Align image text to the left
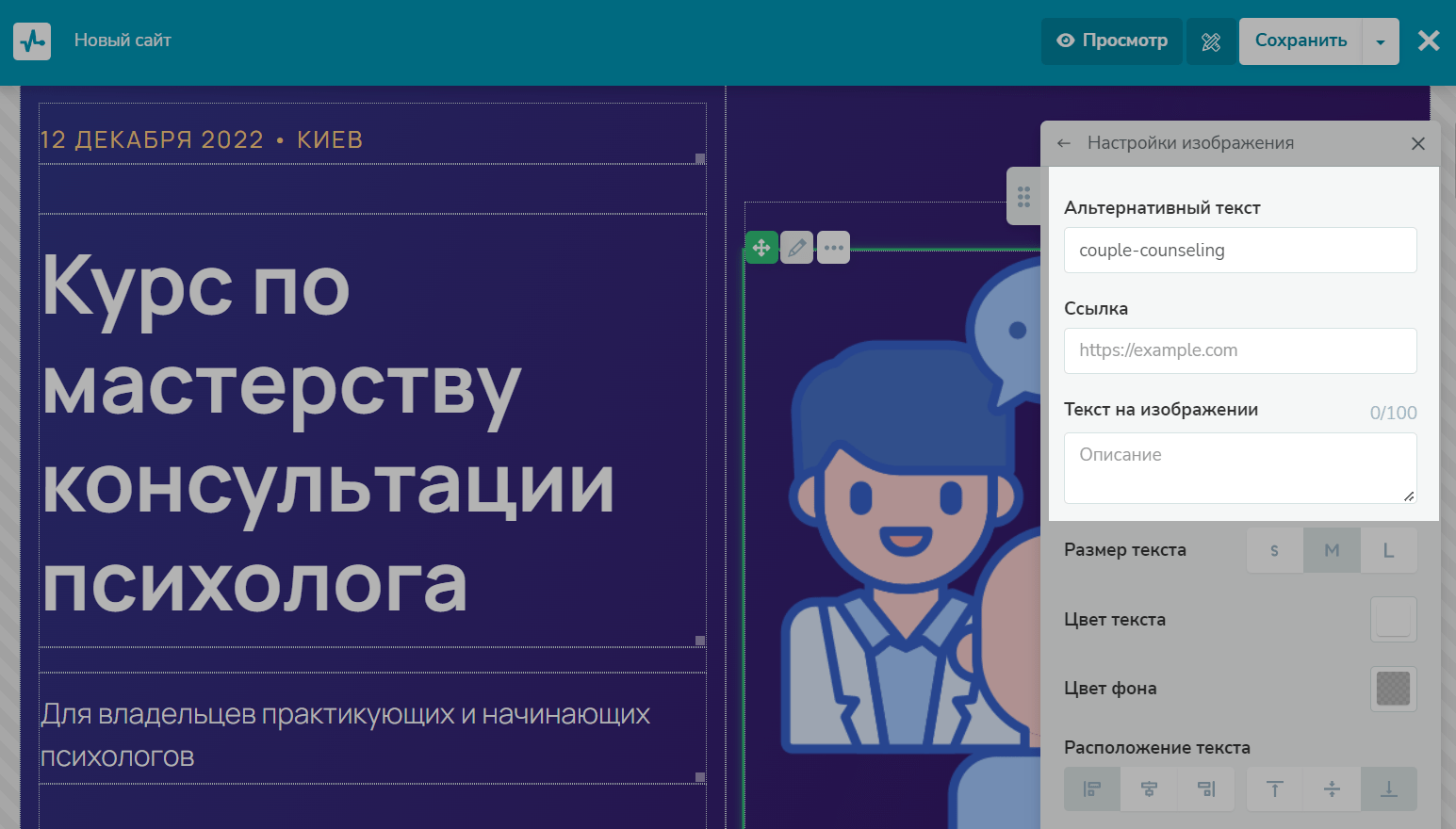Viewport: 1456px width, 829px height. (x=1092, y=788)
